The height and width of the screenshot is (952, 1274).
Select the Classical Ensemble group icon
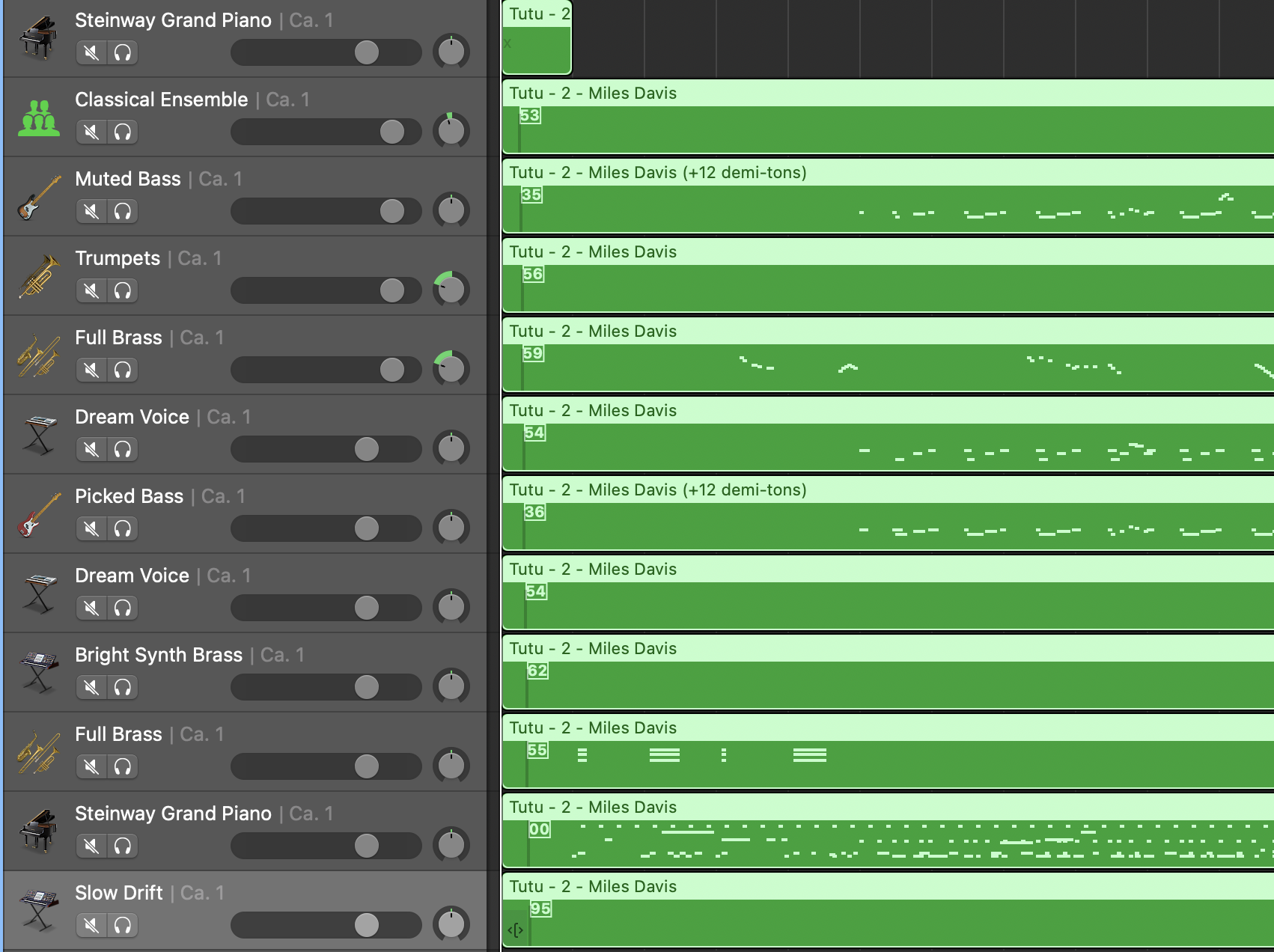point(37,116)
